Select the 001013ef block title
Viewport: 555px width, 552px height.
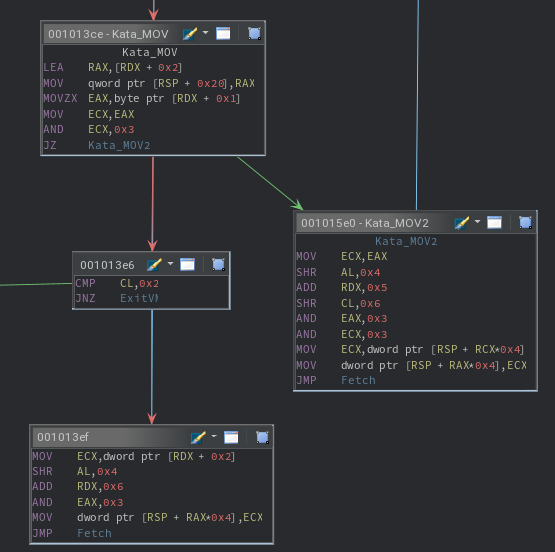coord(63,437)
